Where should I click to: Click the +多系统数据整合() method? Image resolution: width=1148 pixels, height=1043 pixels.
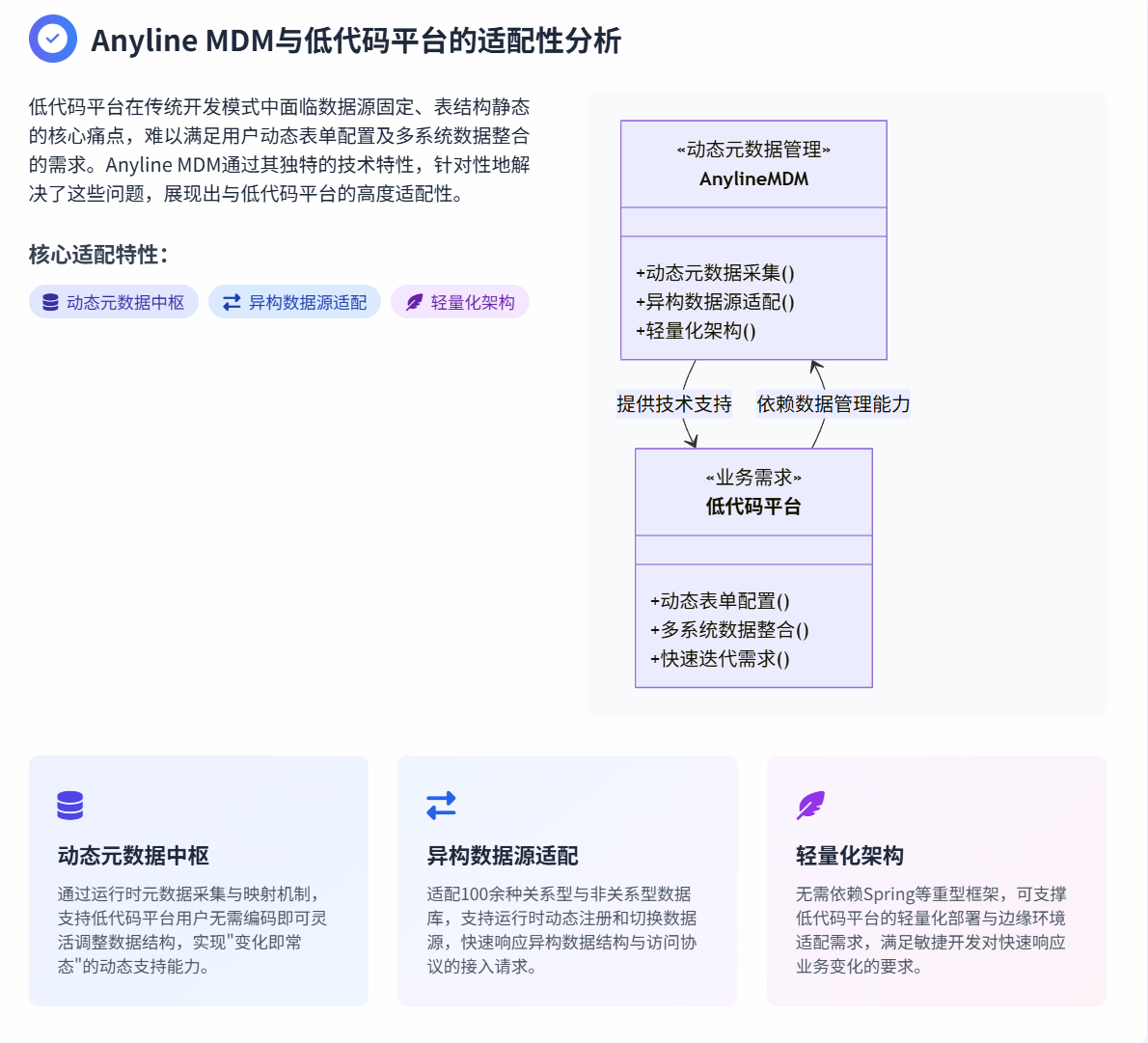(x=729, y=630)
